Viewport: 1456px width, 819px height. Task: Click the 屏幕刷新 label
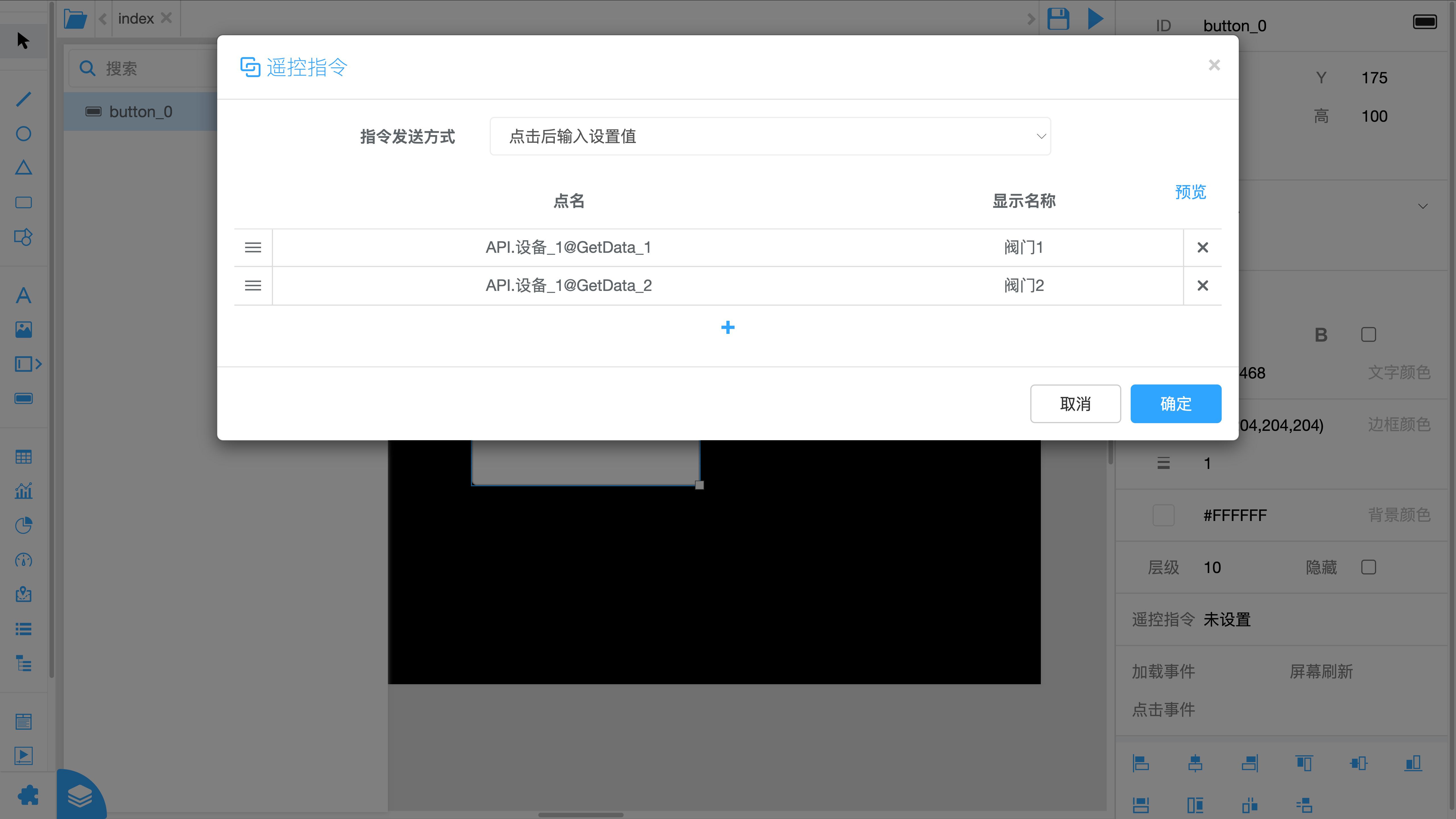point(1321,671)
